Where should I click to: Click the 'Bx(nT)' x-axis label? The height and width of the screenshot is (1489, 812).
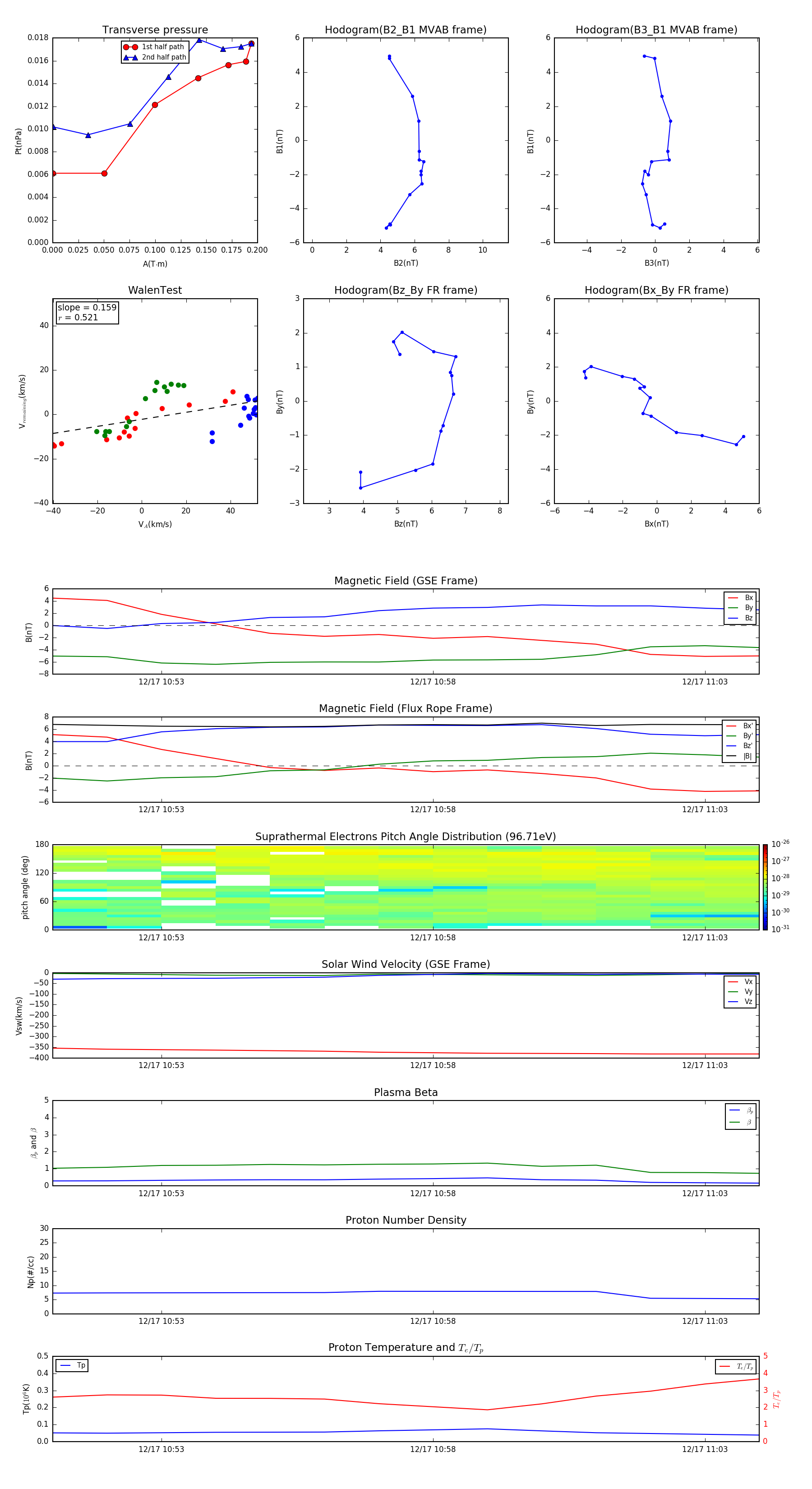pos(656,524)
